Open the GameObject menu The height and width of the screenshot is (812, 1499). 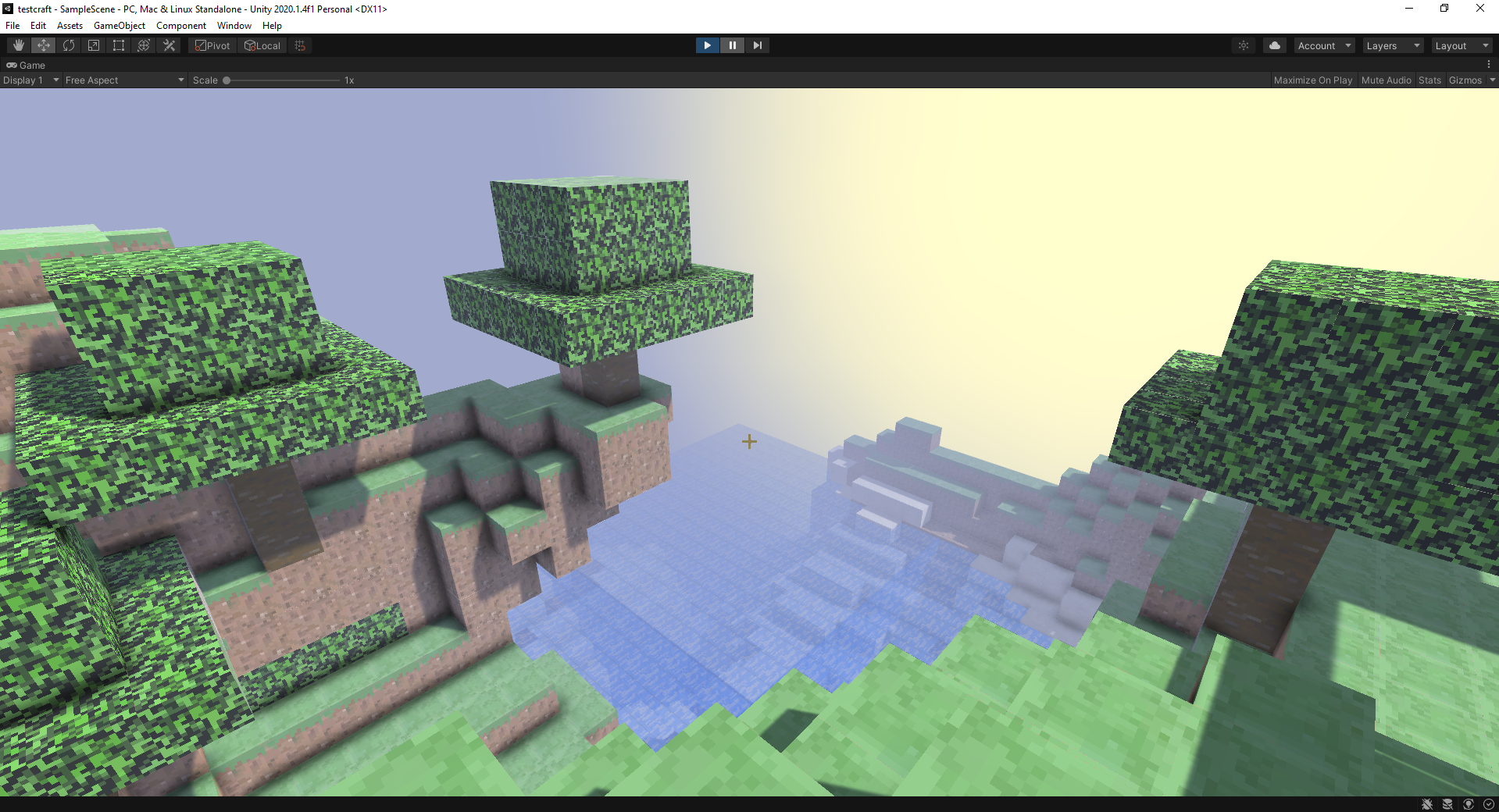(120, 25)
